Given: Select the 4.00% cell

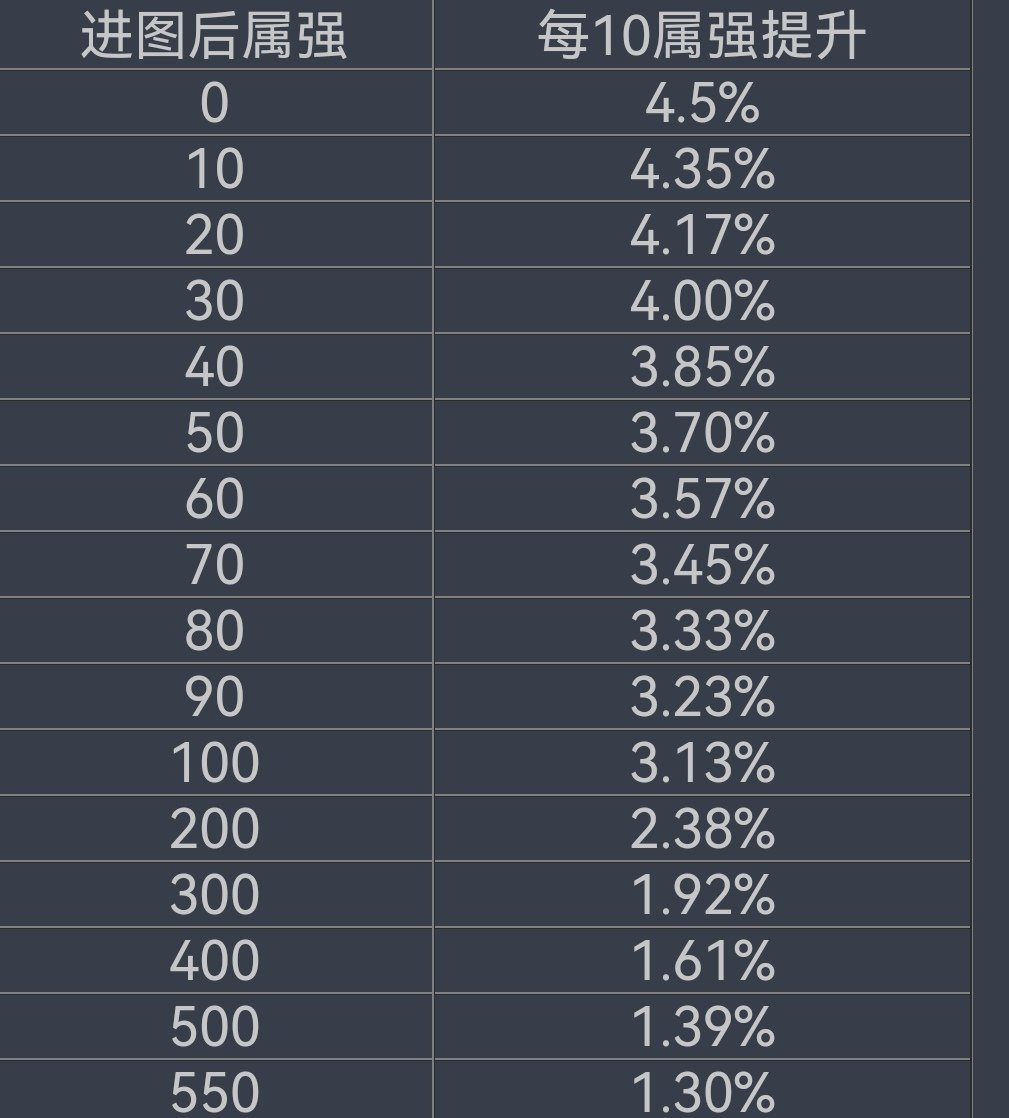Looking at the screenshot, I should click(x=701, y=301).
